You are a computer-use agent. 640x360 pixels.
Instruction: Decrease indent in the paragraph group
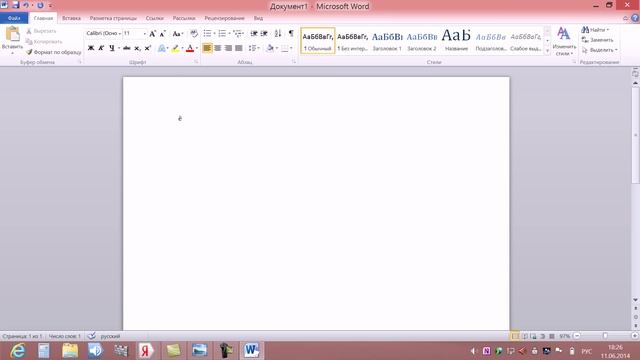[253, 33]
